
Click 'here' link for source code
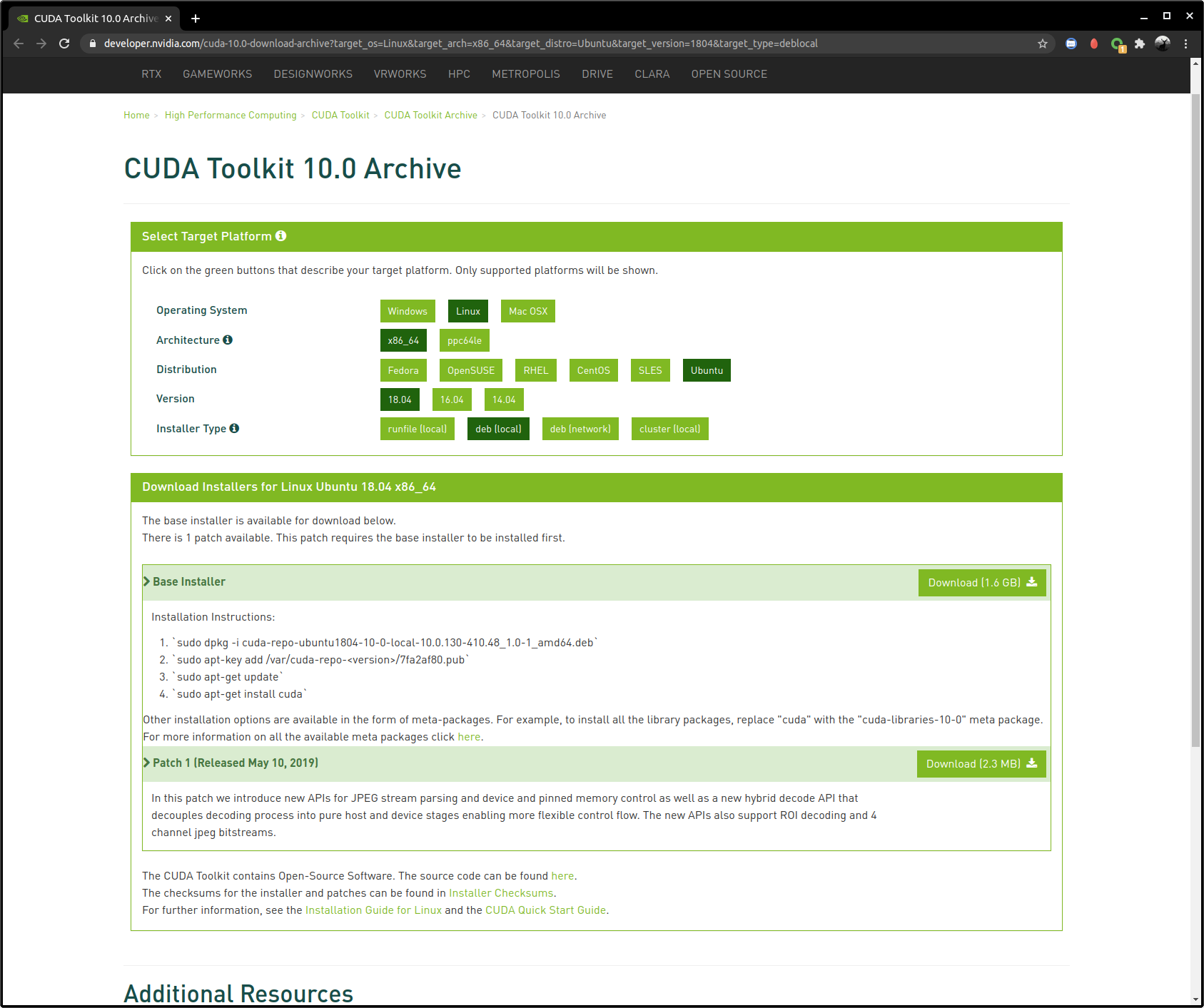(x=562, y=876)
